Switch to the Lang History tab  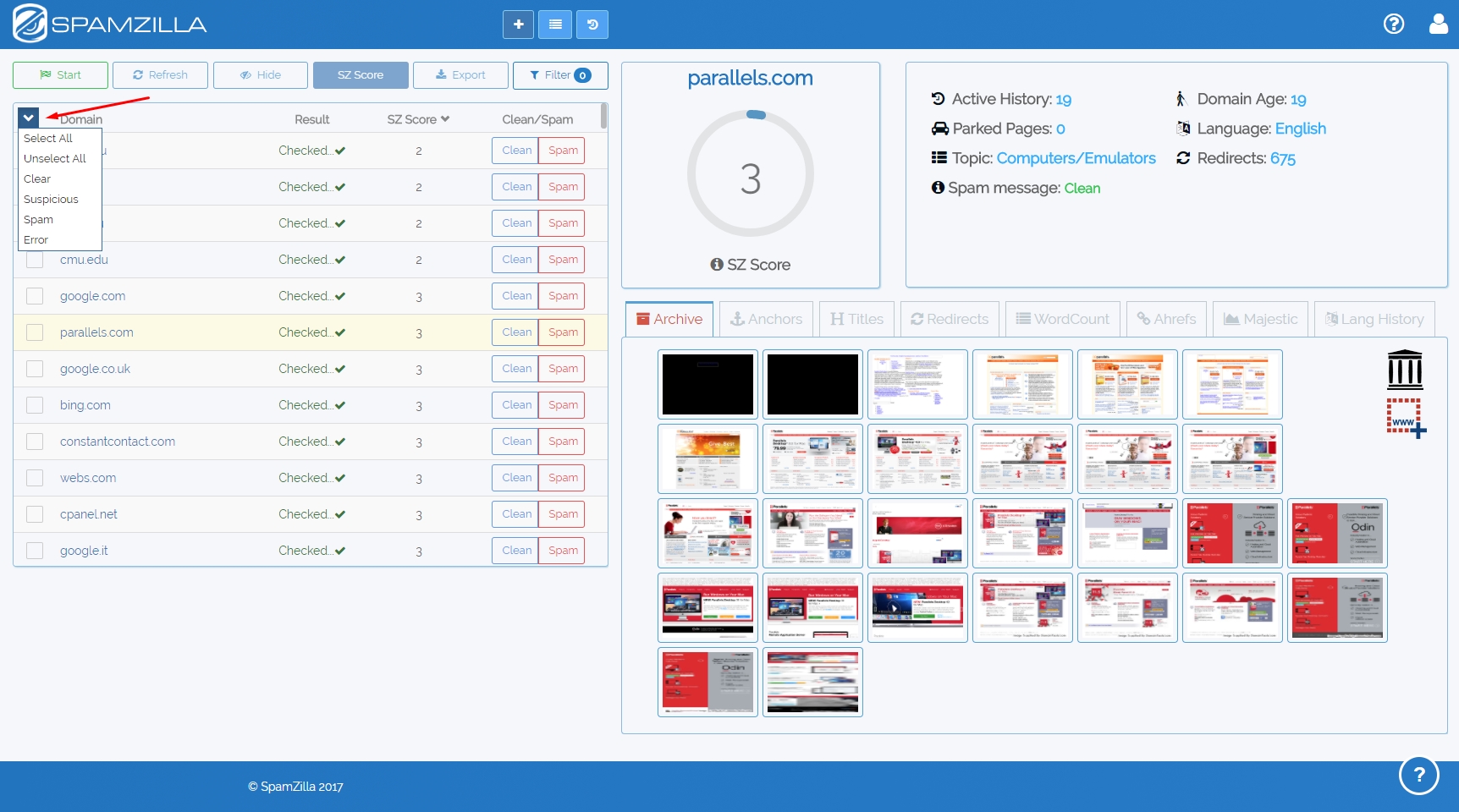[x=1374, y=319]
